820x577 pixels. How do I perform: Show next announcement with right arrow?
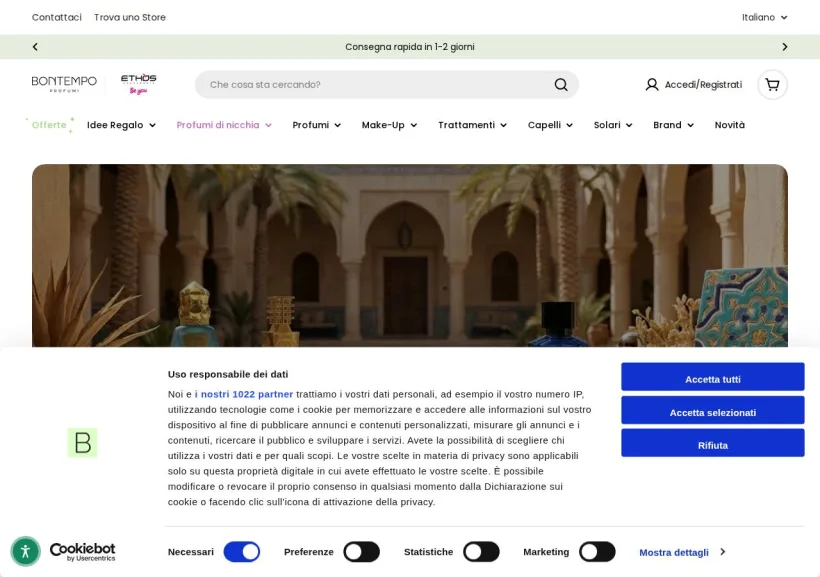coord(784,47)
